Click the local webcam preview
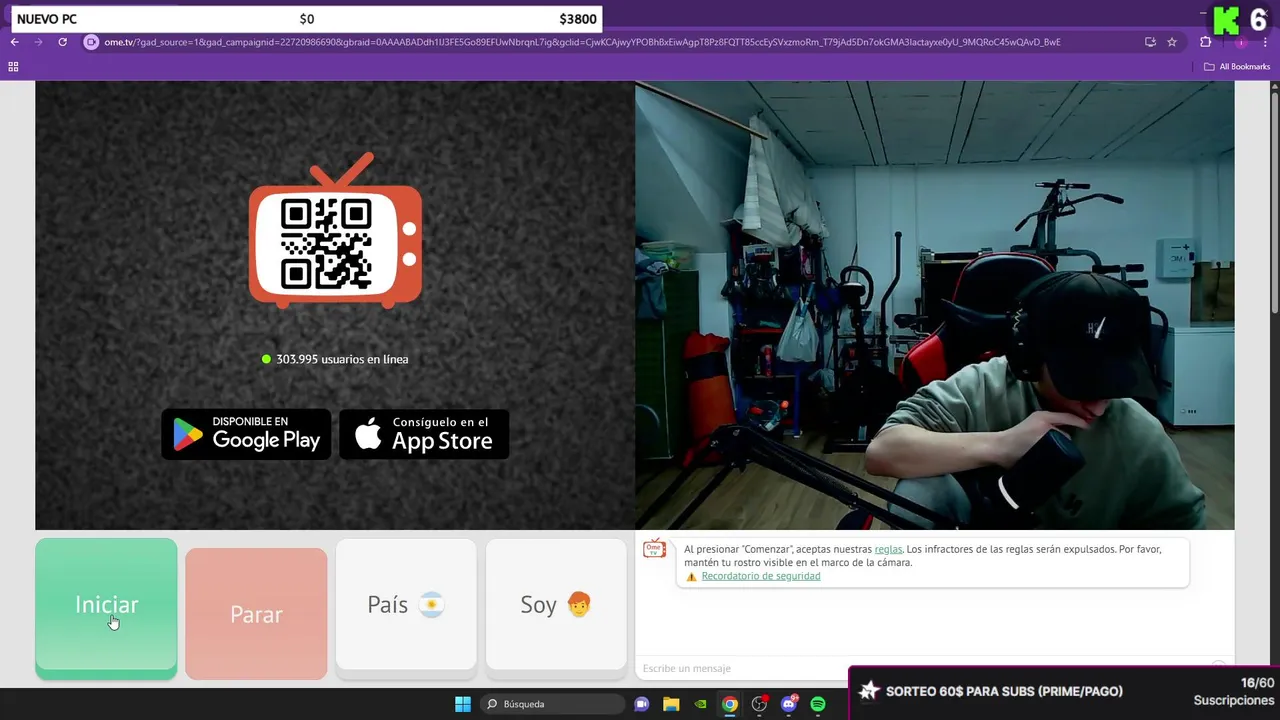Viewport: 1280px width, 720px height. click(935, 305)
